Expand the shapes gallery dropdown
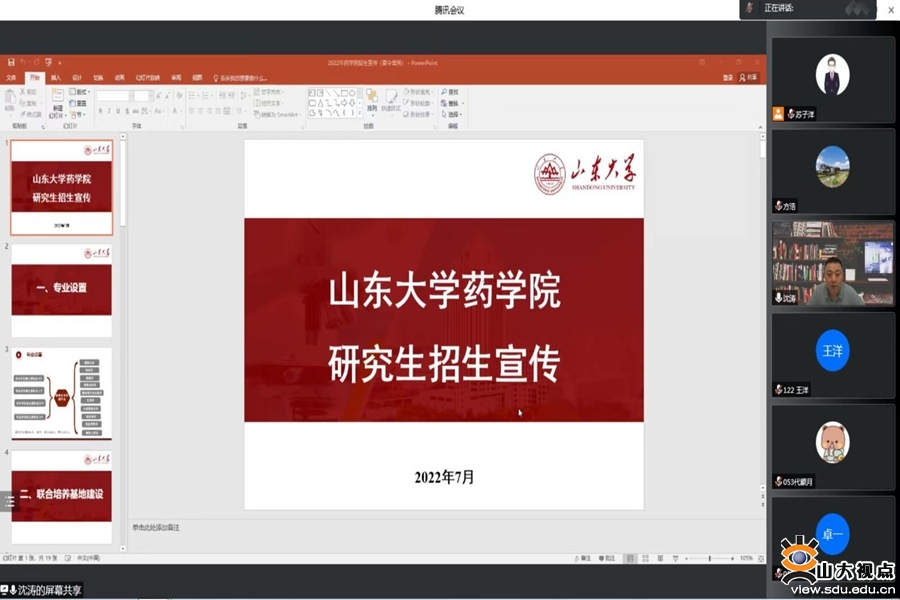 359,113
